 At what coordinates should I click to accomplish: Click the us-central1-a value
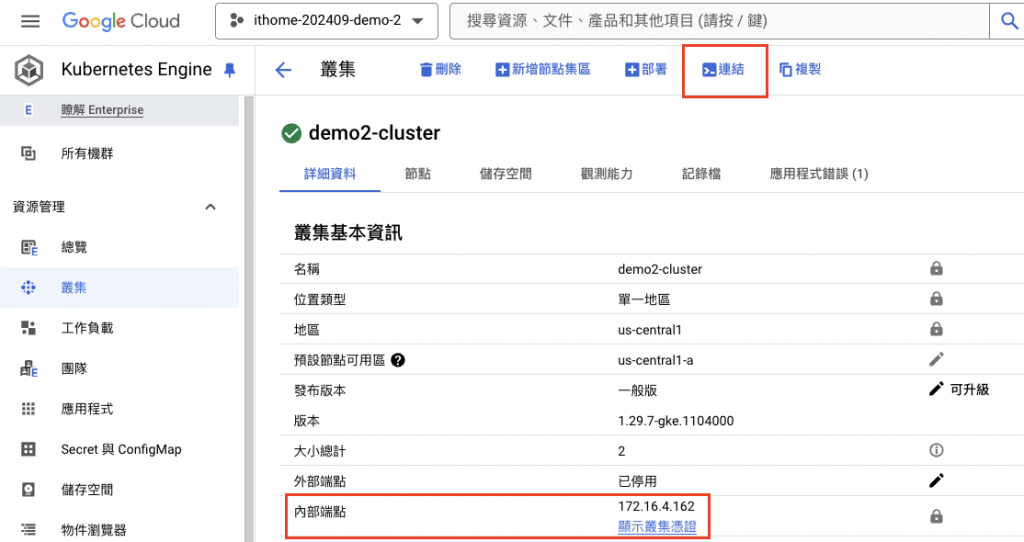click(x=656, y=360)
